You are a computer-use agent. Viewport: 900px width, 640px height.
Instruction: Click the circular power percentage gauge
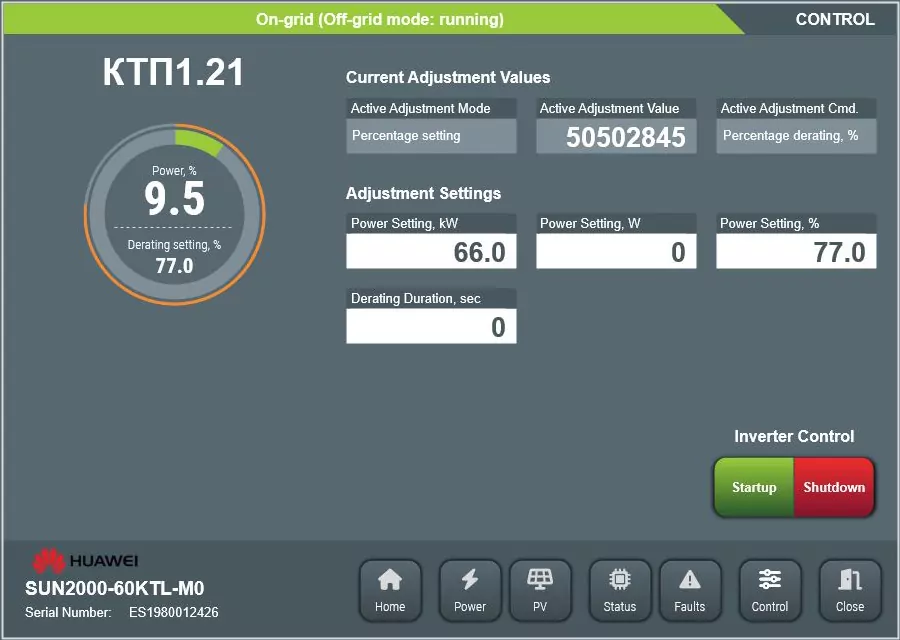(174, 214)
